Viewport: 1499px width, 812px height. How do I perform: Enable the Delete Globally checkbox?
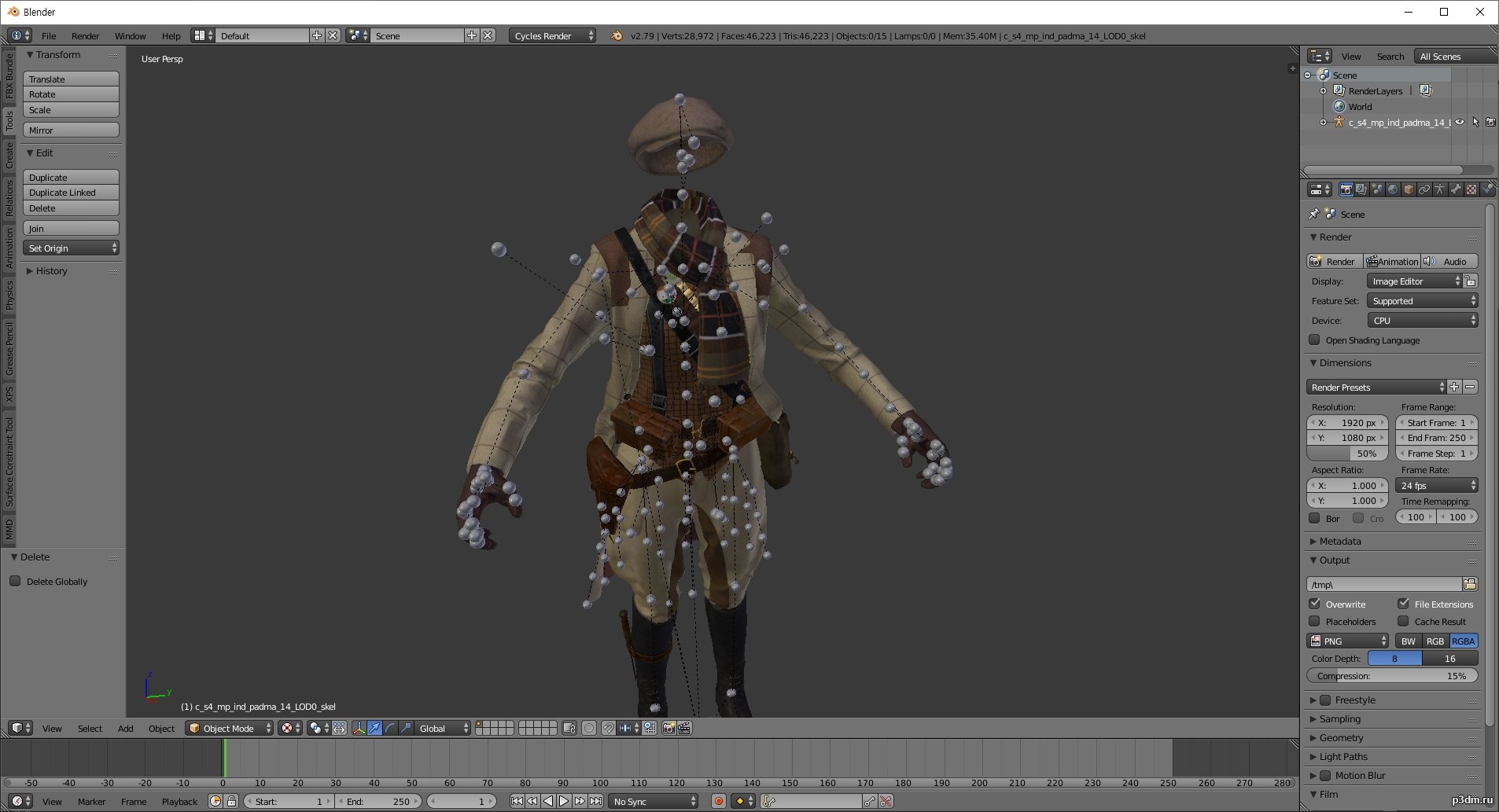(15, 581)
